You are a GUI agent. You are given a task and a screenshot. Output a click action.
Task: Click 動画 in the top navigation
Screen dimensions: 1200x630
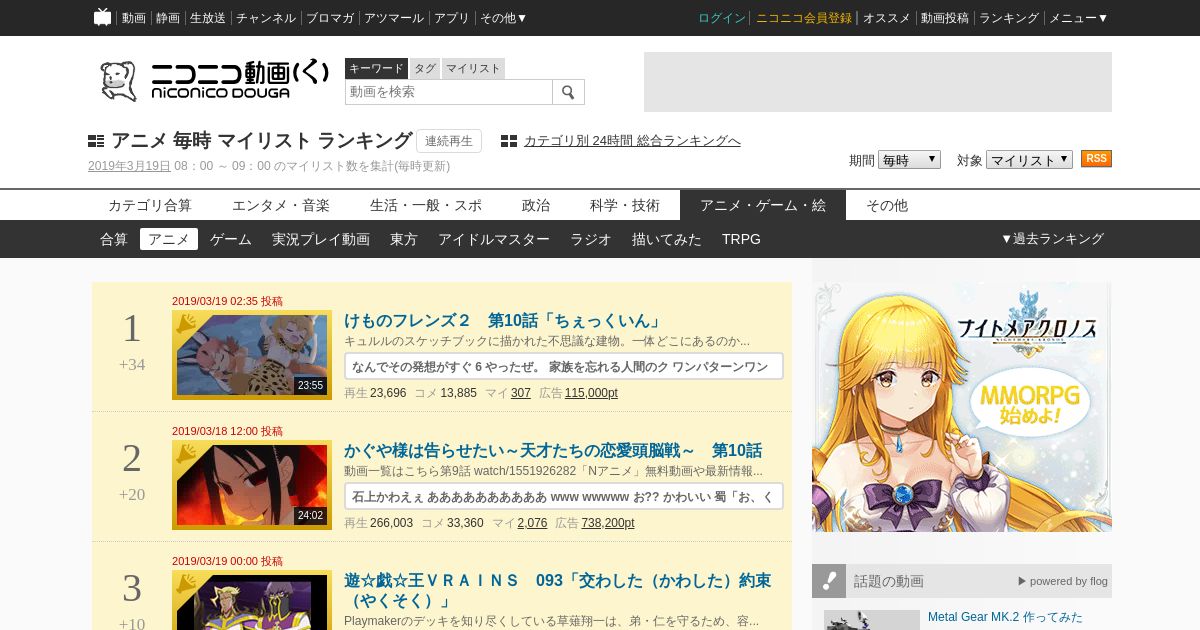click(134, 18)
